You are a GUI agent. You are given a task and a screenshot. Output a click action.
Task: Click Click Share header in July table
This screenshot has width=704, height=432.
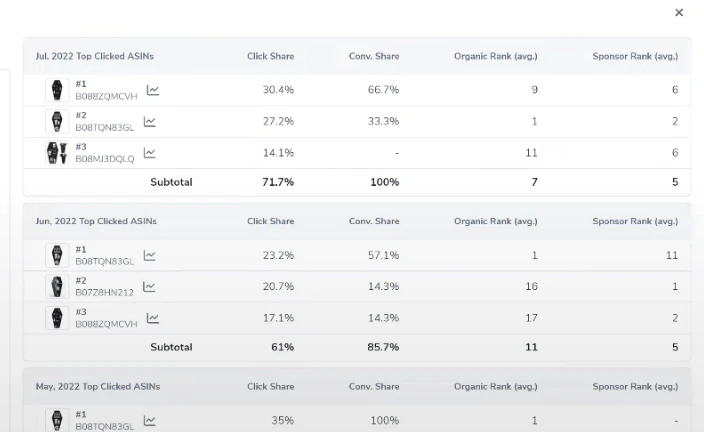point(270,57)
